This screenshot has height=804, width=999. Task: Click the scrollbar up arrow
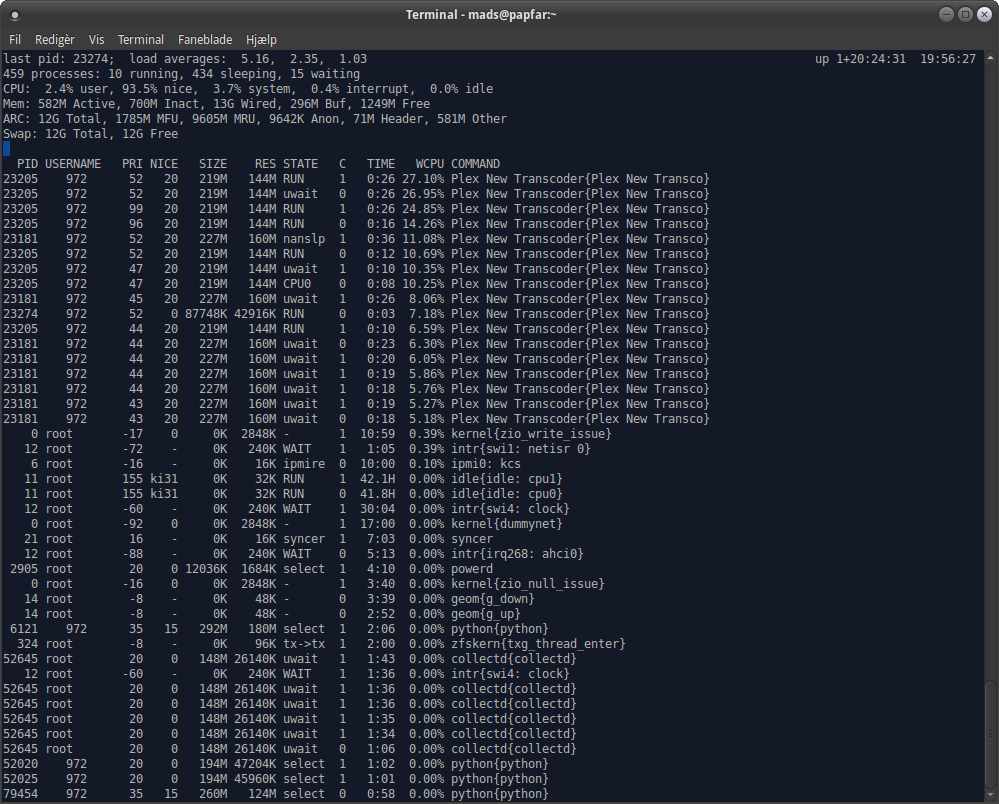click(x=990, y=58)
